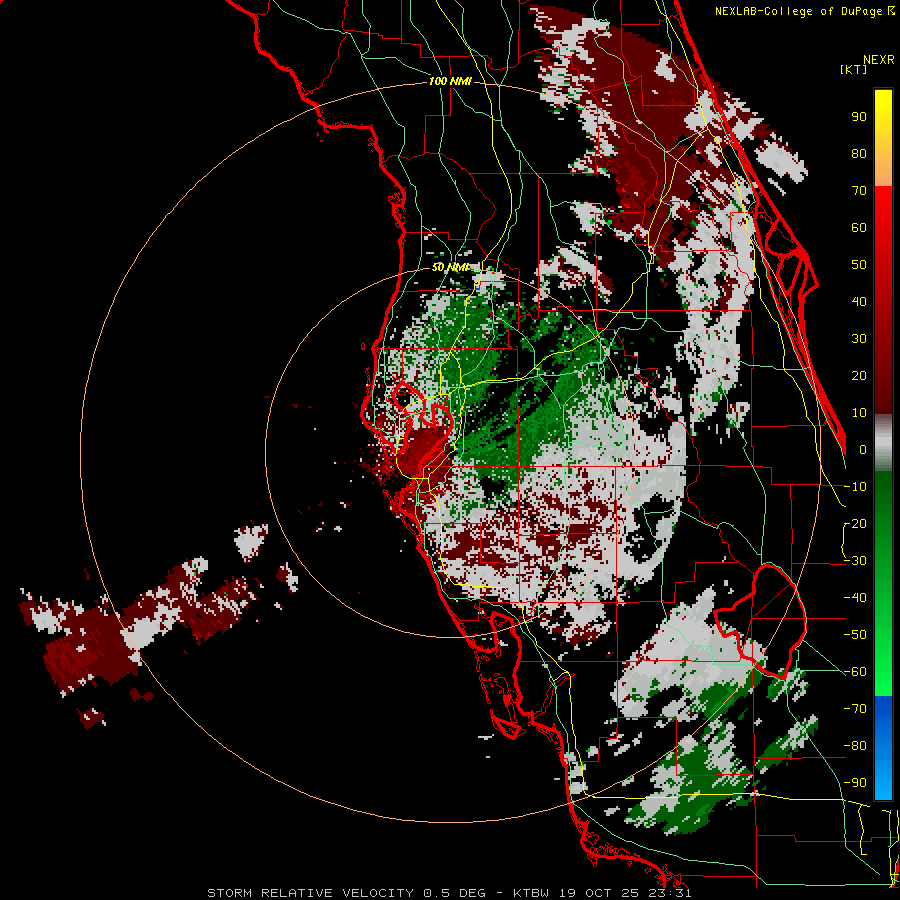
Task: Click the -20 value on the velocity scale
Action: coord(855,524)
